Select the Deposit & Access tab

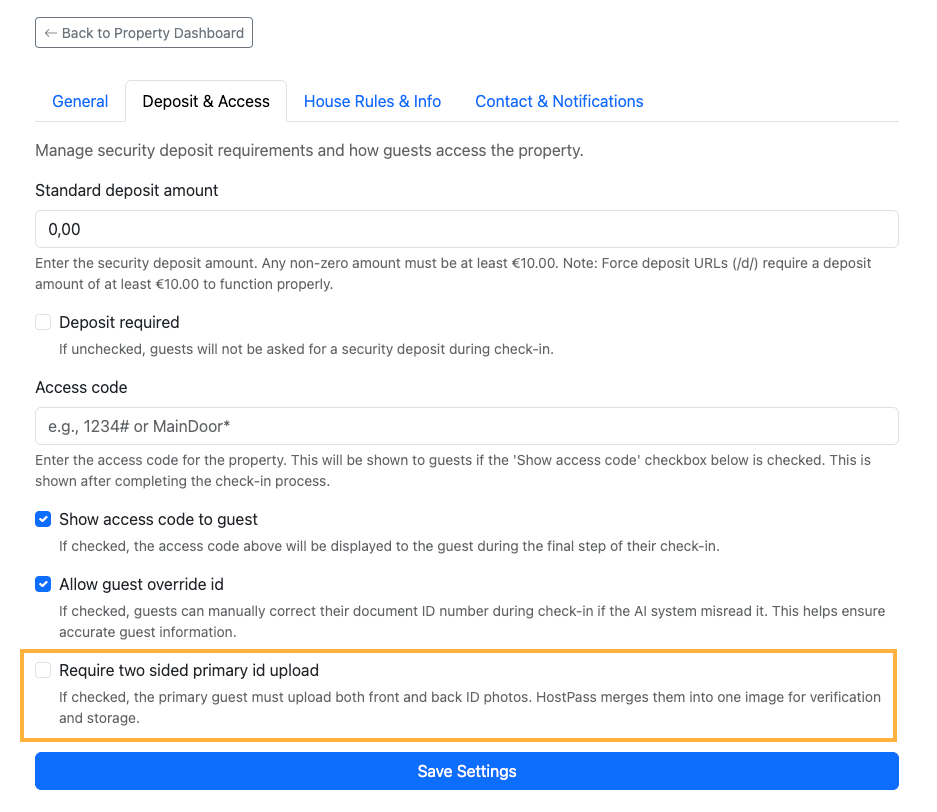pos(206,101)
